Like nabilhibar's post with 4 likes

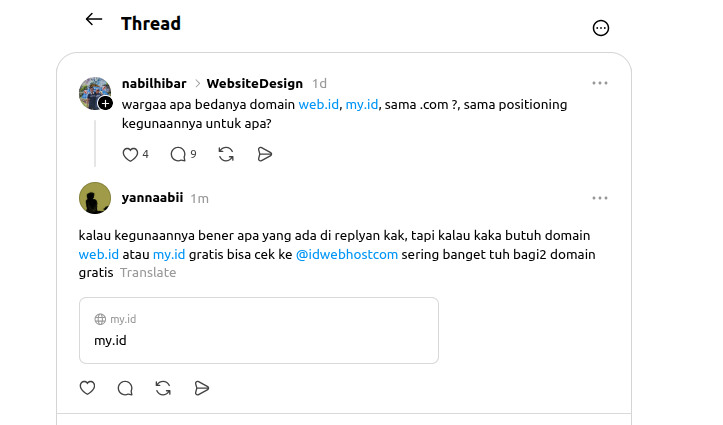pos(130,154)
